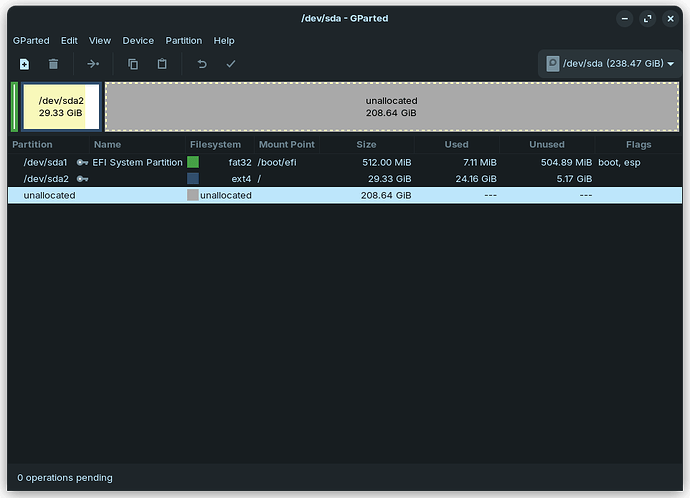This screenshot has width=690, height=498.
Task: Click the Apply all operations checkmark
Action: (x=231, y=64)
